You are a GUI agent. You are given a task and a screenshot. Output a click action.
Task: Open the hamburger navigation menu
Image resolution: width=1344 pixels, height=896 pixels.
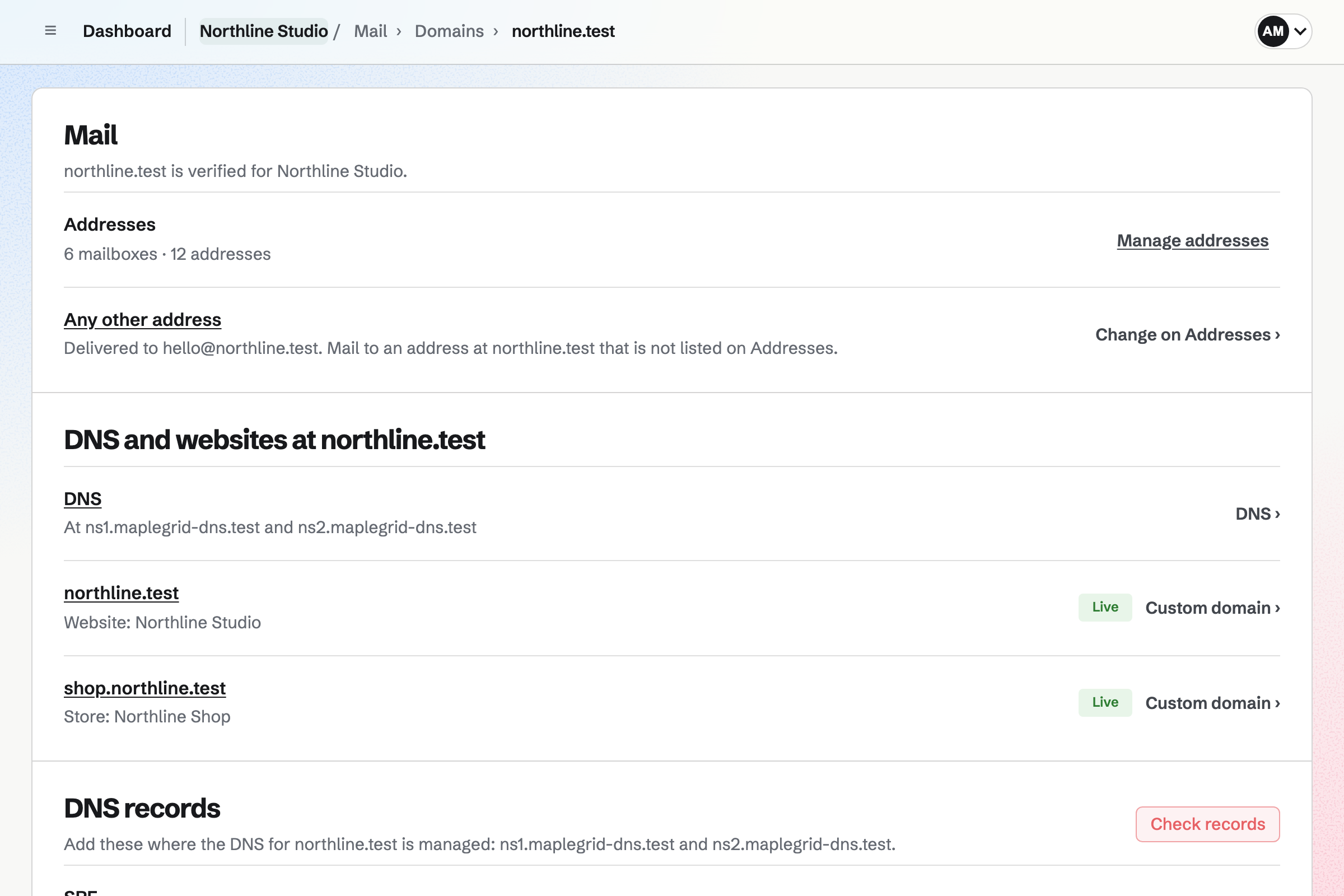coord(50,31)
